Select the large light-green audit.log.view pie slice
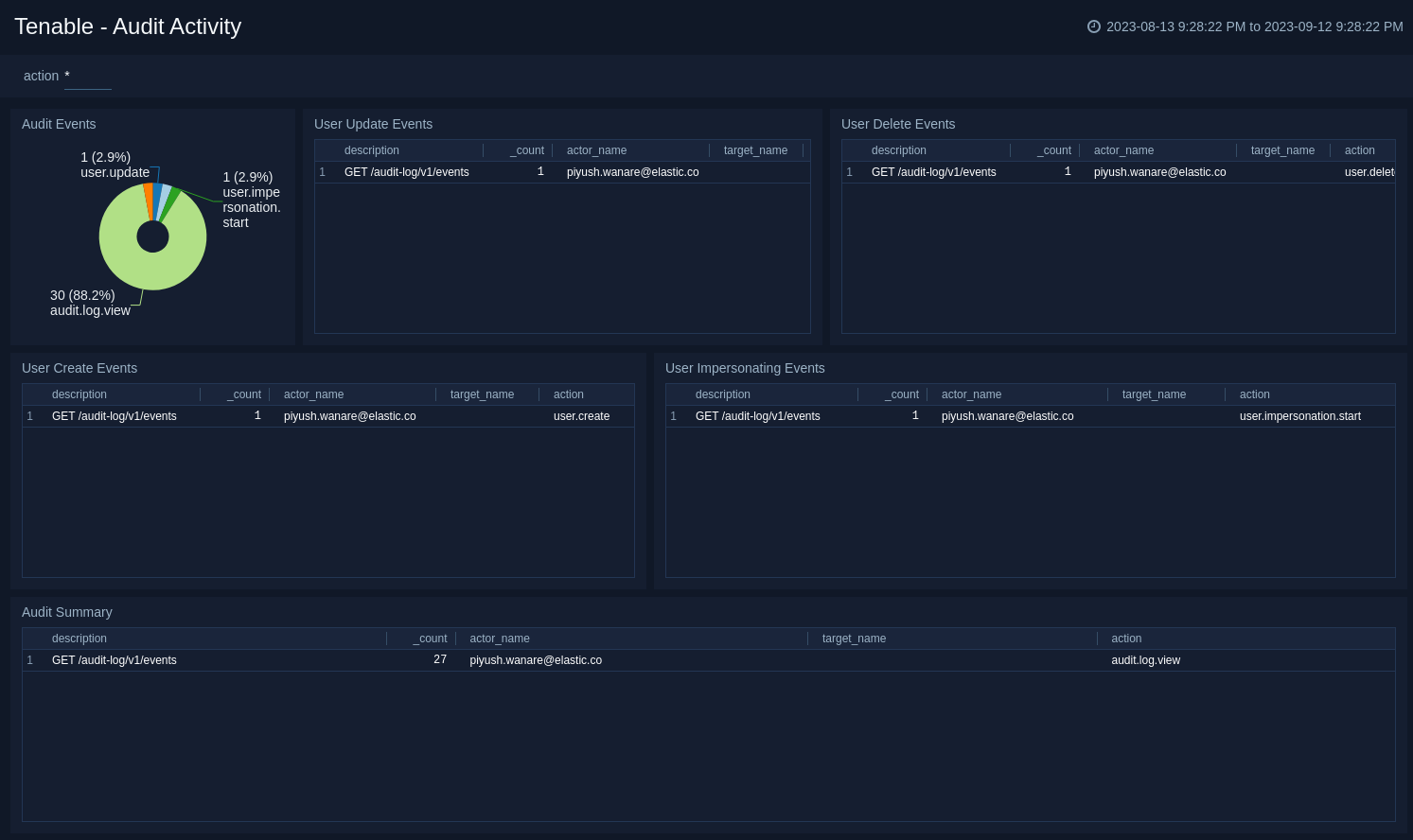 click(x=151, y=270)
